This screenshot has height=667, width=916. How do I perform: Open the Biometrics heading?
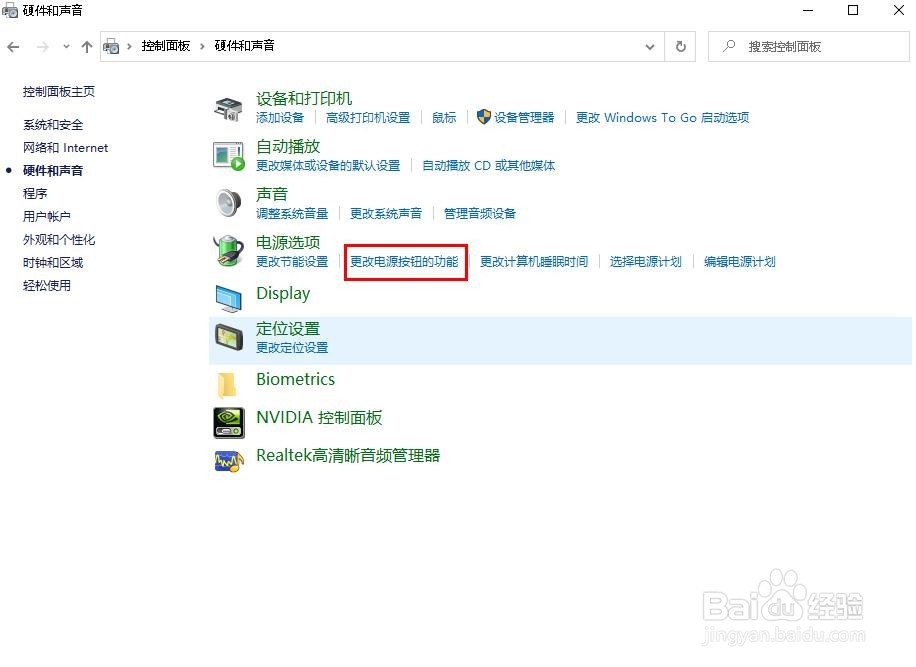(296, 379)
